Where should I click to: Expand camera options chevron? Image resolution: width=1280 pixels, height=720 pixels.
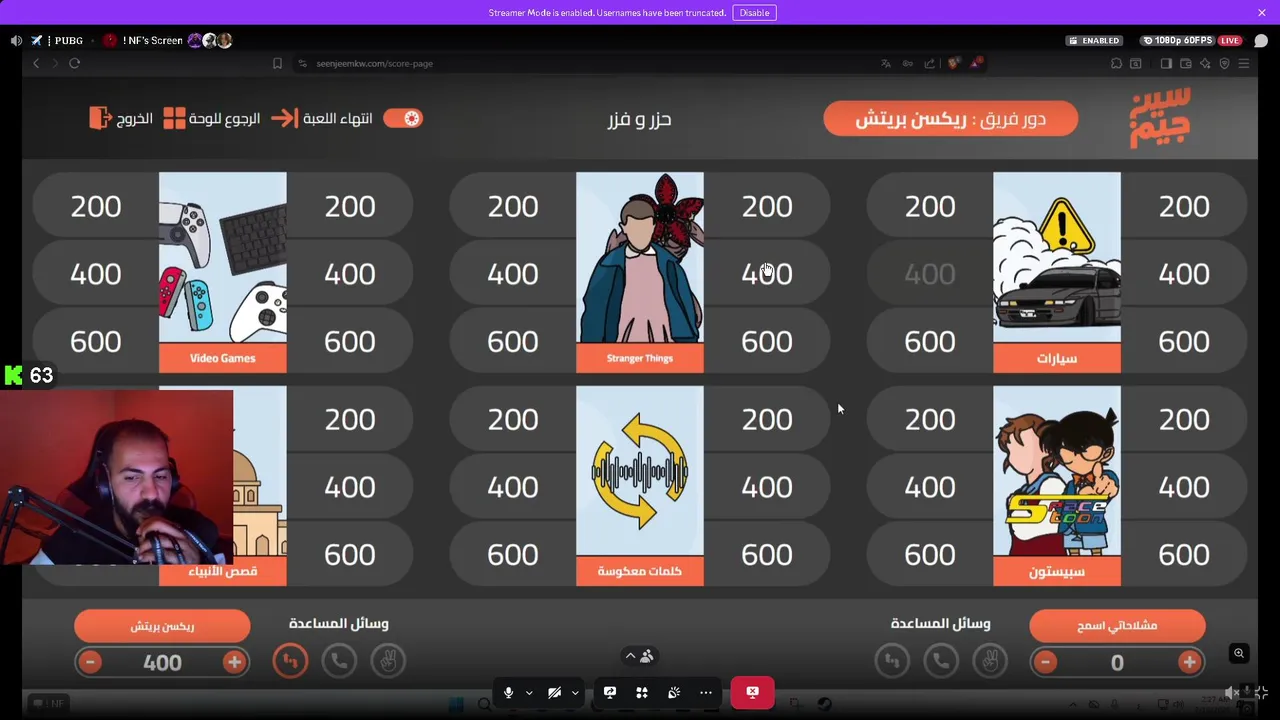(575, 692)
